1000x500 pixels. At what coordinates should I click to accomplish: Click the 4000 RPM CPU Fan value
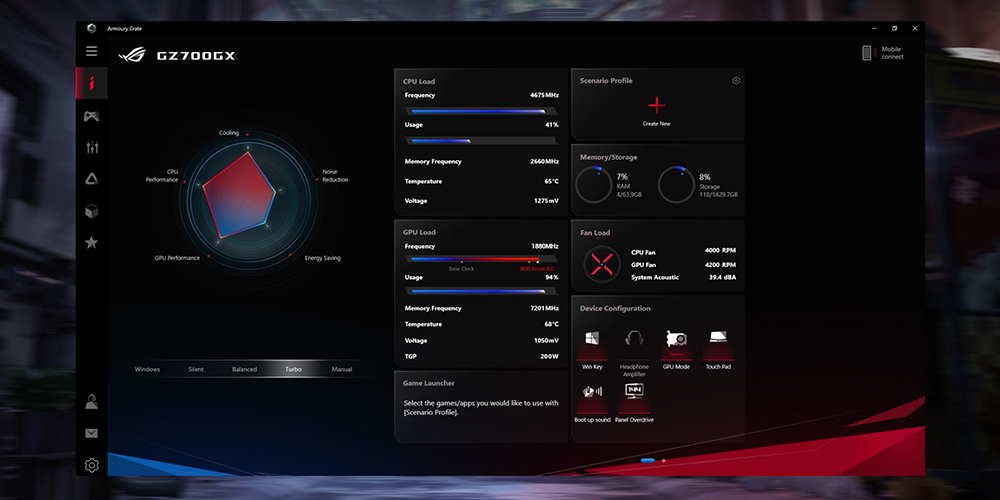click(720, 251)
